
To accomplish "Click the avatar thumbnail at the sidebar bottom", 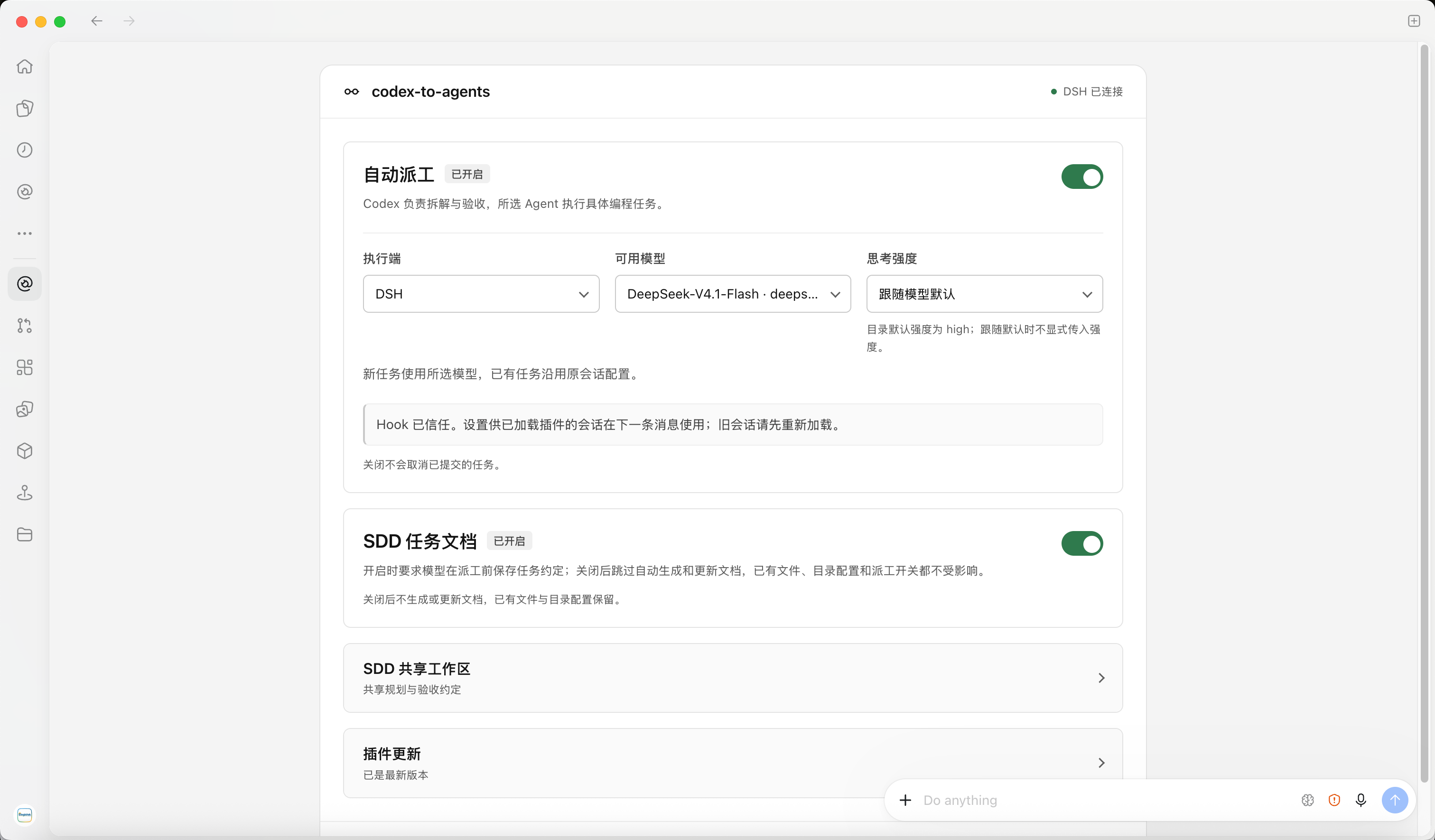I will point(25,815).
